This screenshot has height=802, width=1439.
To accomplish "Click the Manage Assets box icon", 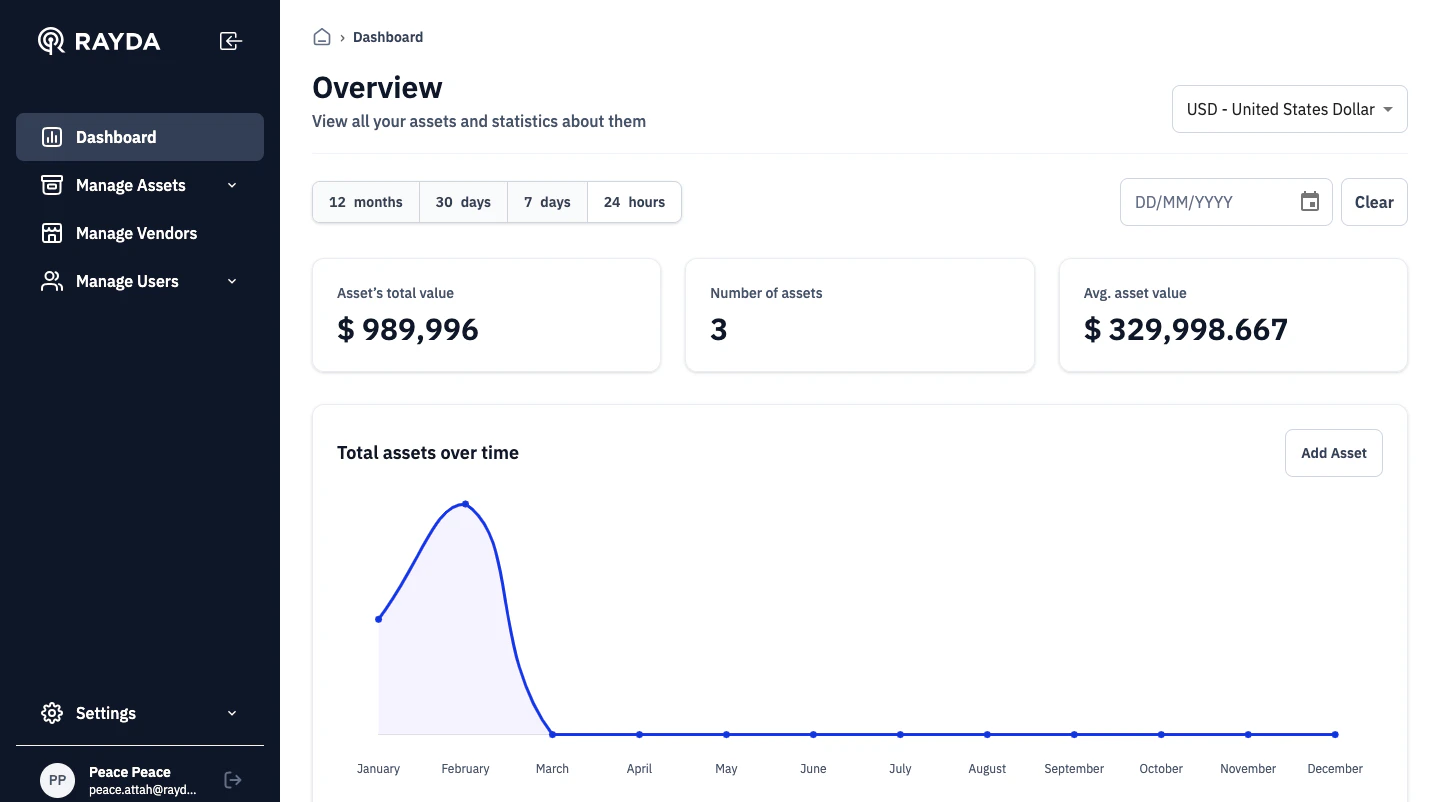I will coord(51,185).
